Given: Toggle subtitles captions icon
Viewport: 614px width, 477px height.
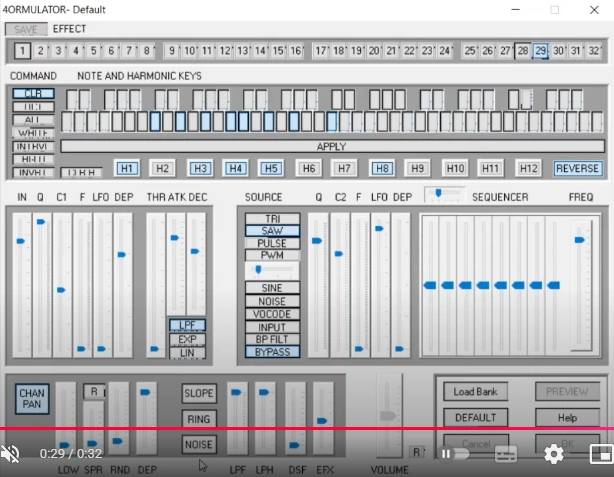Looking at the screenshot, I should click(506, 454).
